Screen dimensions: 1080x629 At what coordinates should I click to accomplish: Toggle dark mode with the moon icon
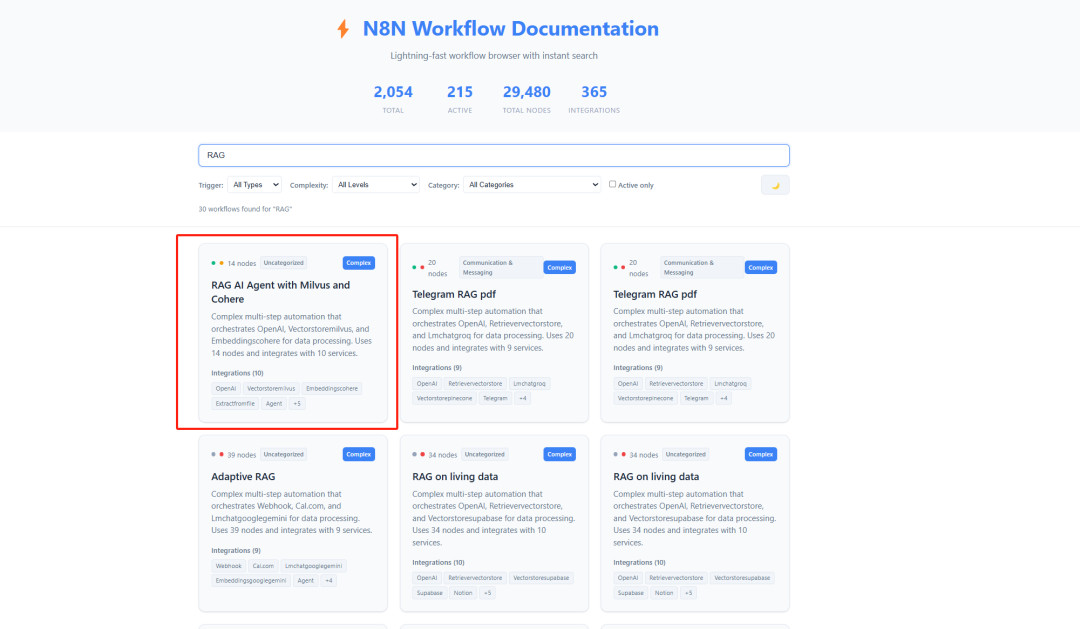point(775,185)
